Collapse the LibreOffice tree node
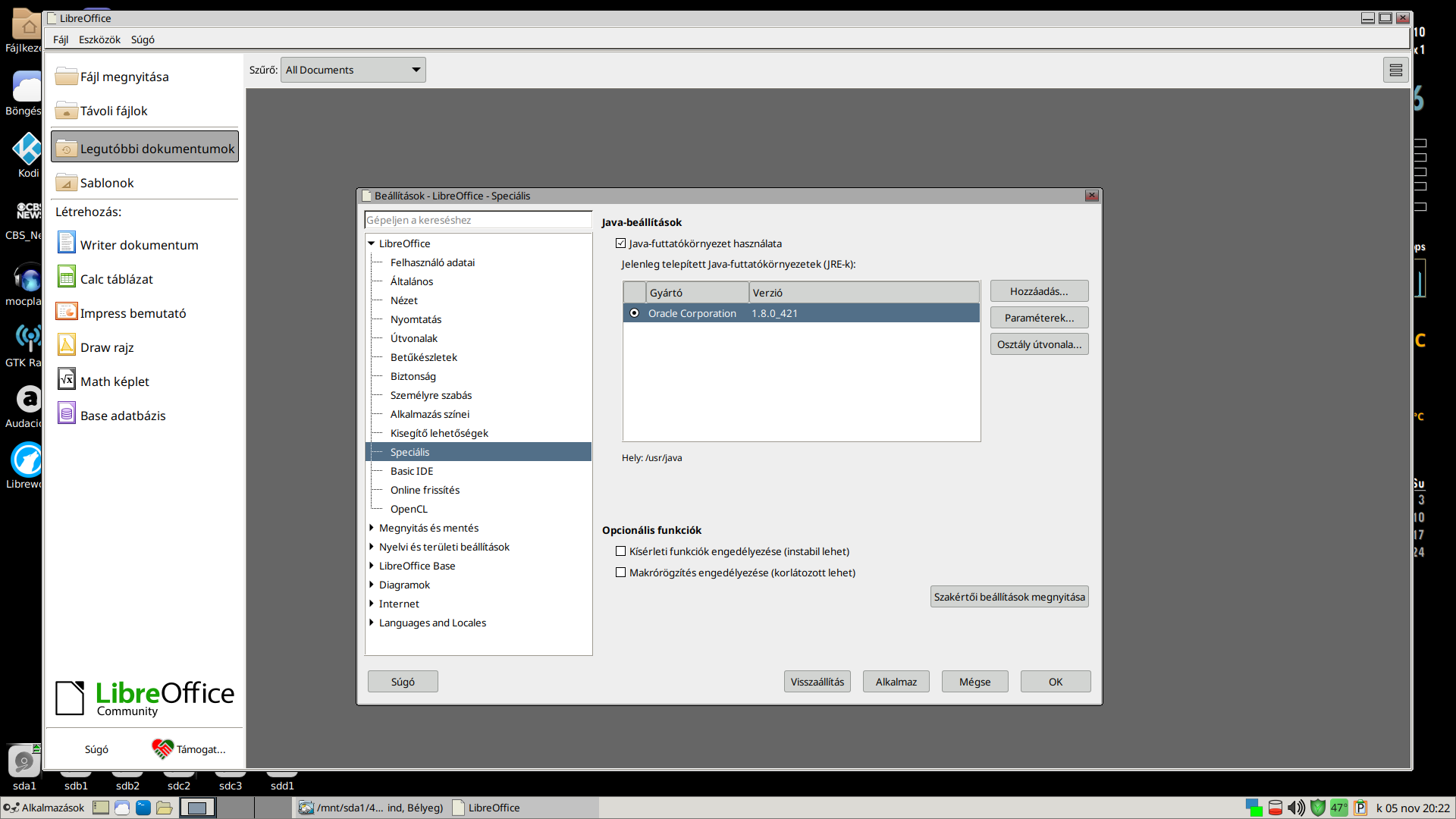Screen dimensions: 1456x819 [372, 243]
